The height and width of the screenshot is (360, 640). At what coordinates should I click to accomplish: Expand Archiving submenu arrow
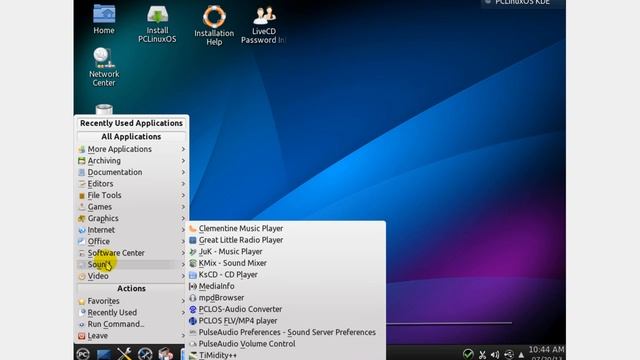pyautogui.click(x=183, y=161)
